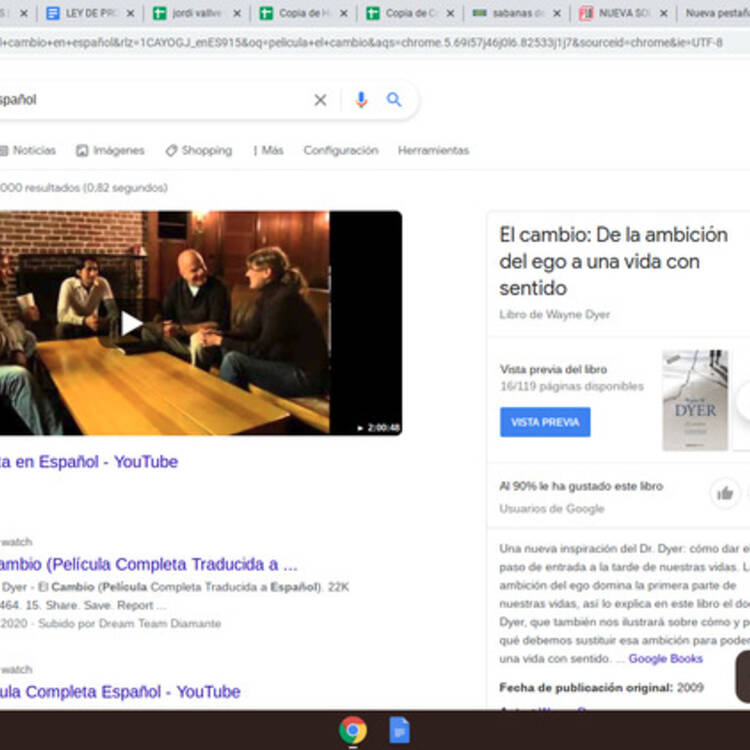
Task: Switch to the 'Nueva pestaña' tab
Action: click(x=717, y=13)
